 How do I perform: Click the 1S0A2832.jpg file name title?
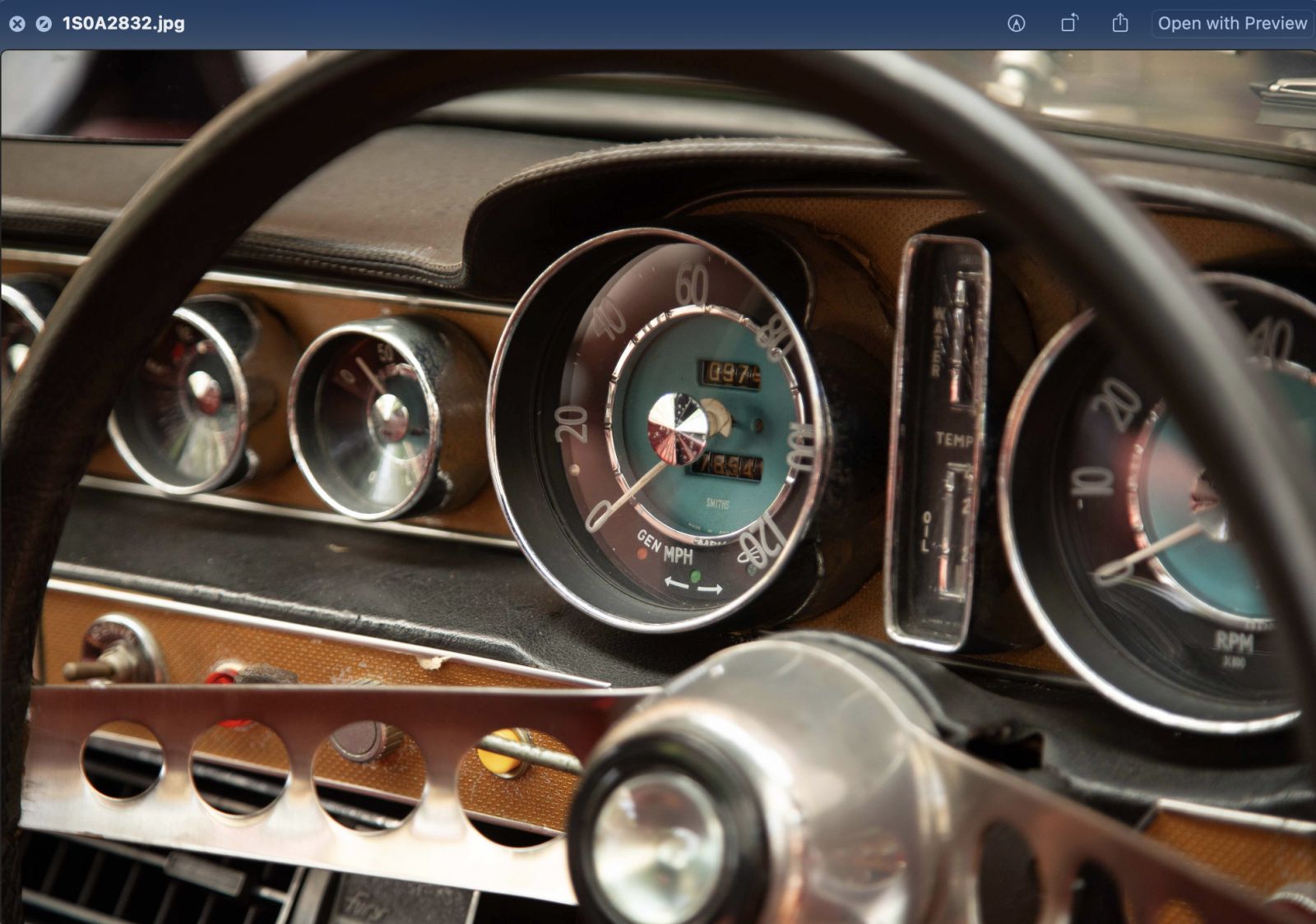point(123,23)
